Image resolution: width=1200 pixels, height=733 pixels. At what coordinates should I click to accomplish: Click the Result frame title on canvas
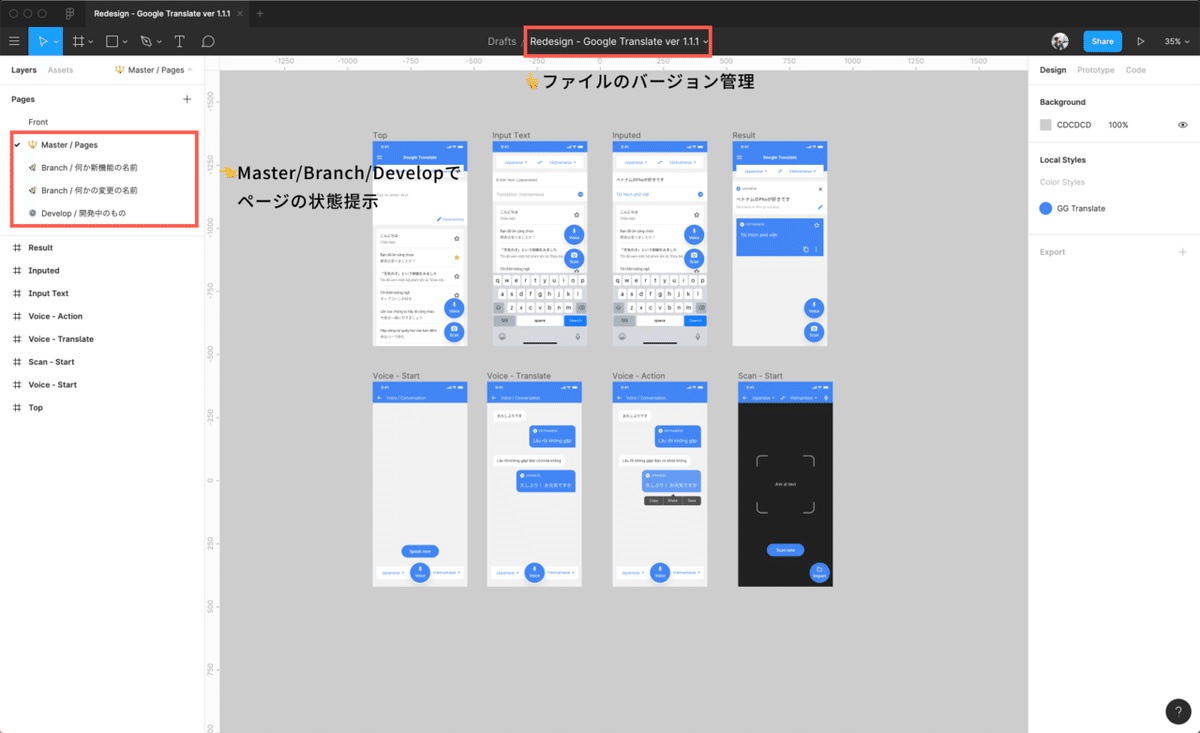744,135
